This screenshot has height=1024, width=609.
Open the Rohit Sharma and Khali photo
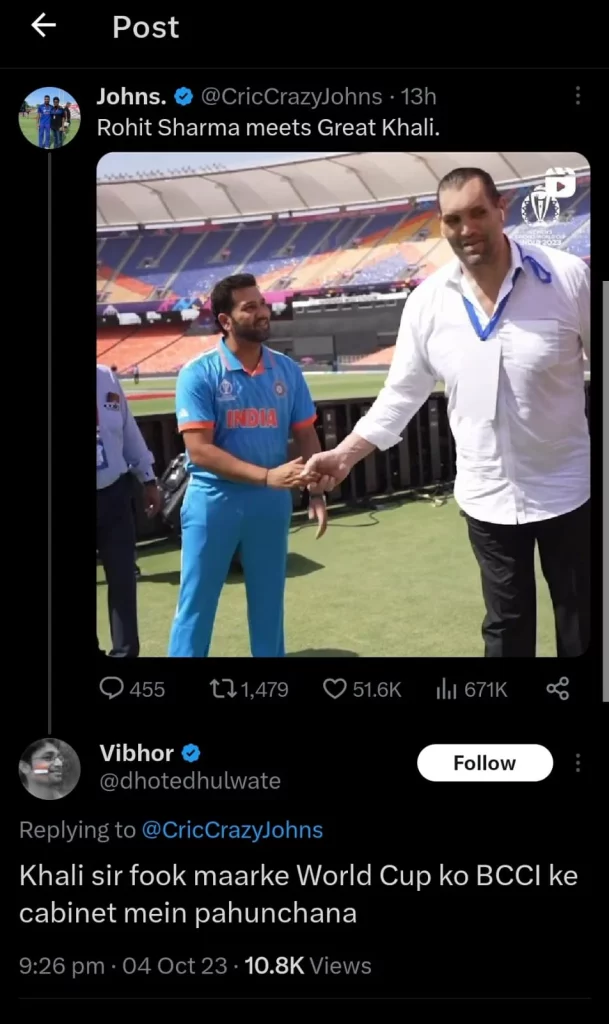tap(343, 404)
